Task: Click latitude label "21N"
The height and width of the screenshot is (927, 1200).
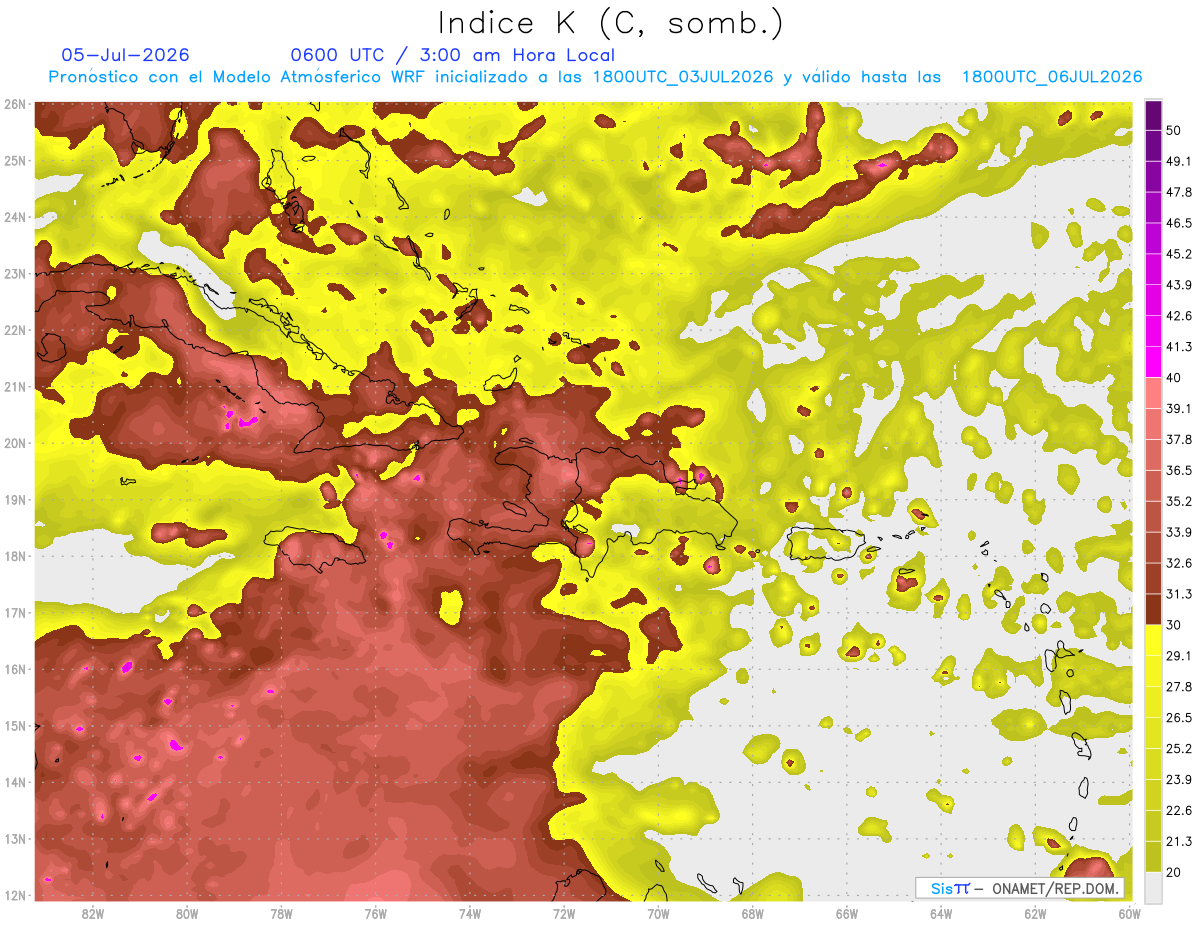Action: tap(14, 387)
